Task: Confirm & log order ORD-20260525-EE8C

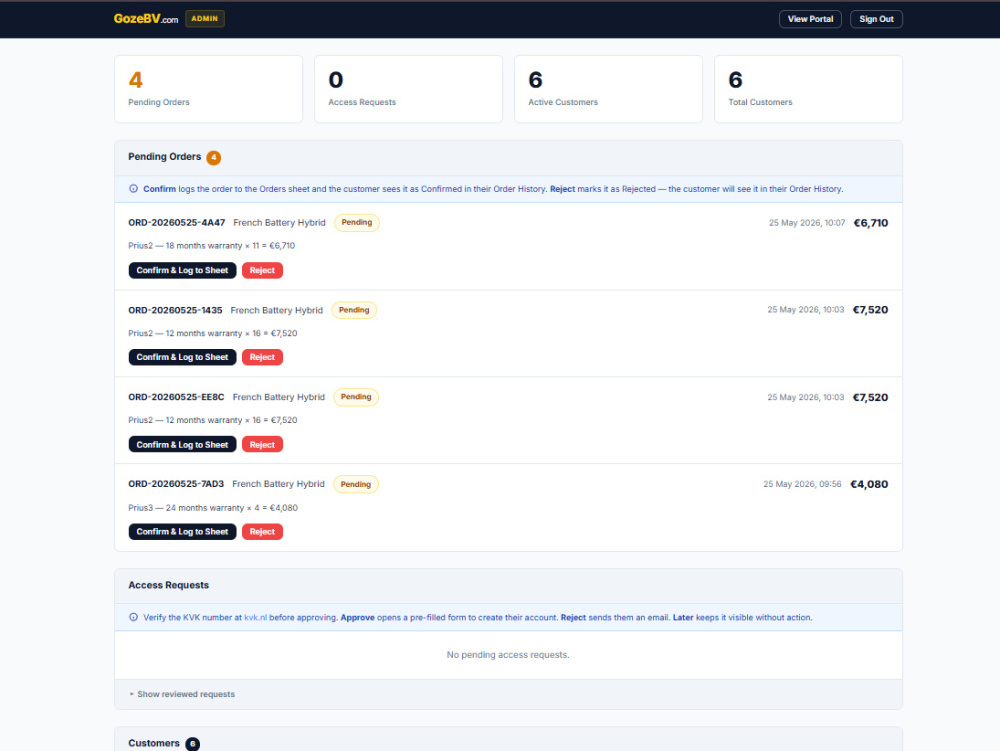Action: (182, 444)
